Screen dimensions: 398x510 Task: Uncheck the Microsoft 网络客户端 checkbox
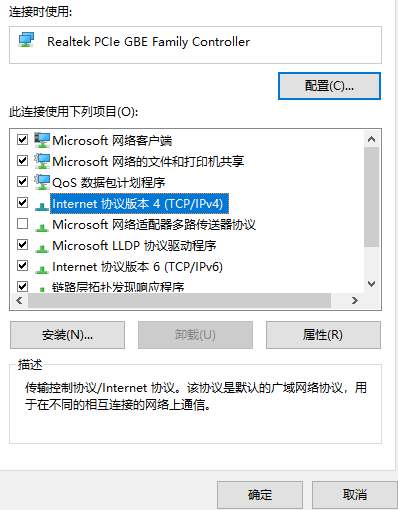tap(22, 139)
